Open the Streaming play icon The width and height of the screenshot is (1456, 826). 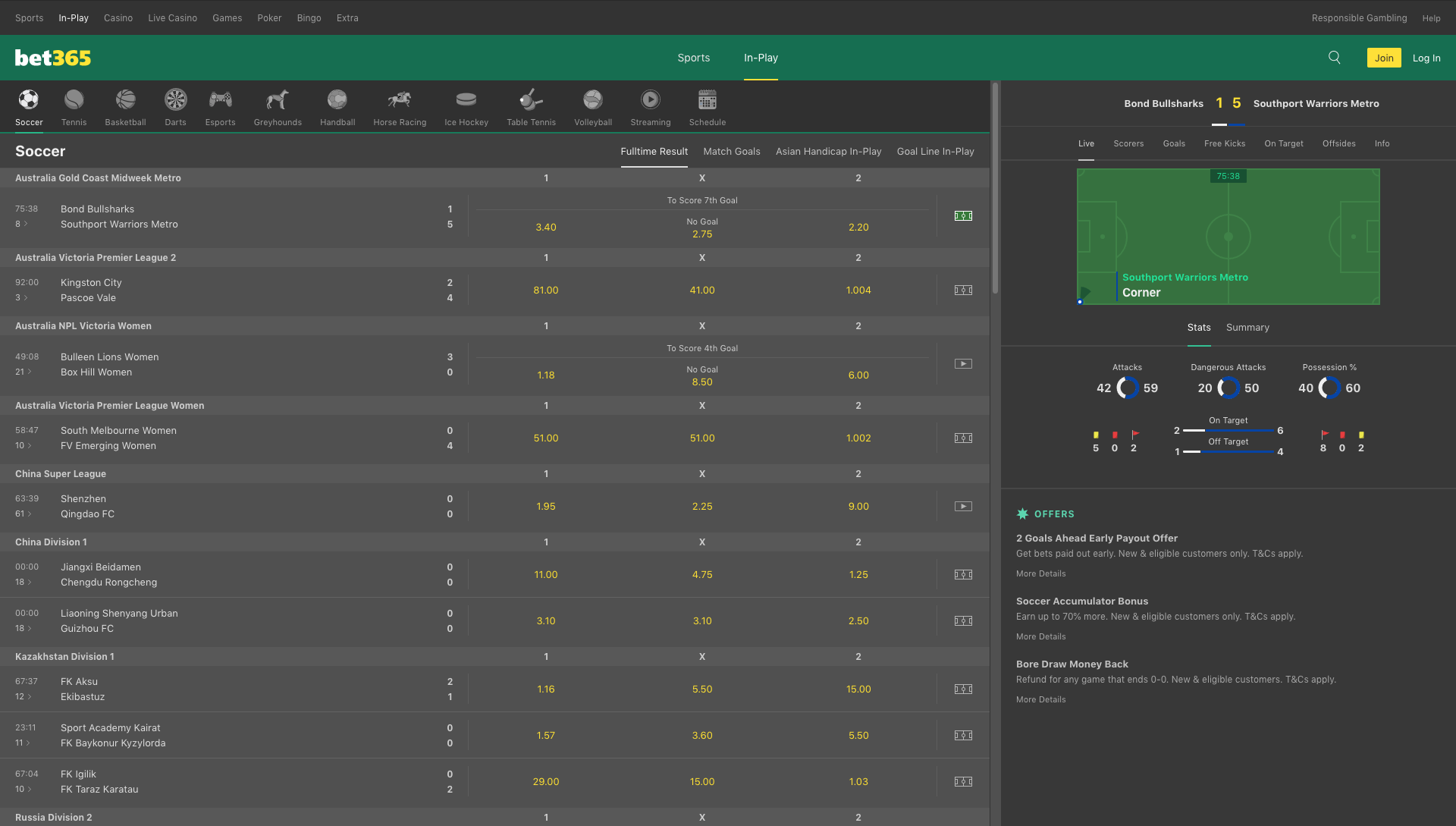point(651,100)
